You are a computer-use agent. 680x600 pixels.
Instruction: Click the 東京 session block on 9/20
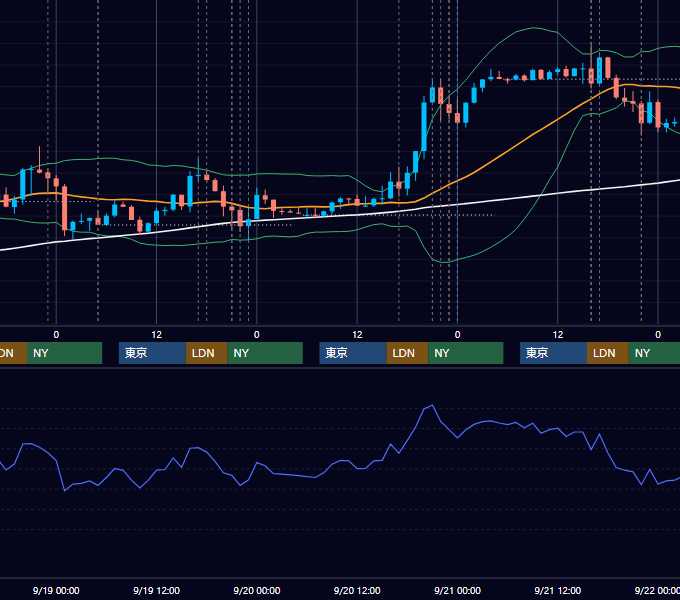pyautogui.click(x=353, y=353)
